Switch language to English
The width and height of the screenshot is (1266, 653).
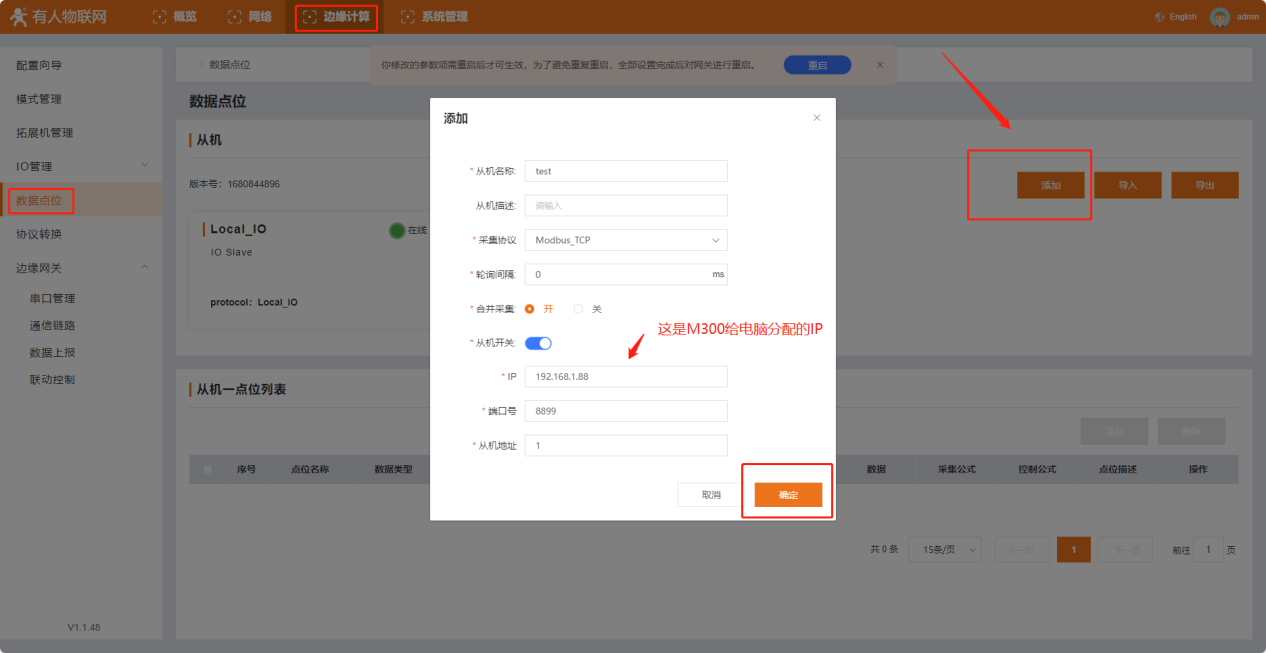tap(1183, 17)
